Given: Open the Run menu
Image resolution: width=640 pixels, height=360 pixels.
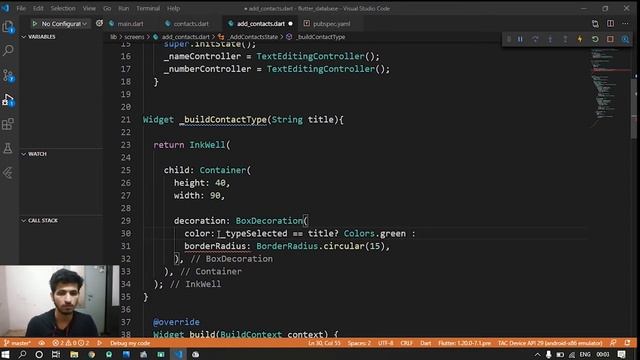Looking at the screenshot, I should pyautogui.click(x=123, y=8).
